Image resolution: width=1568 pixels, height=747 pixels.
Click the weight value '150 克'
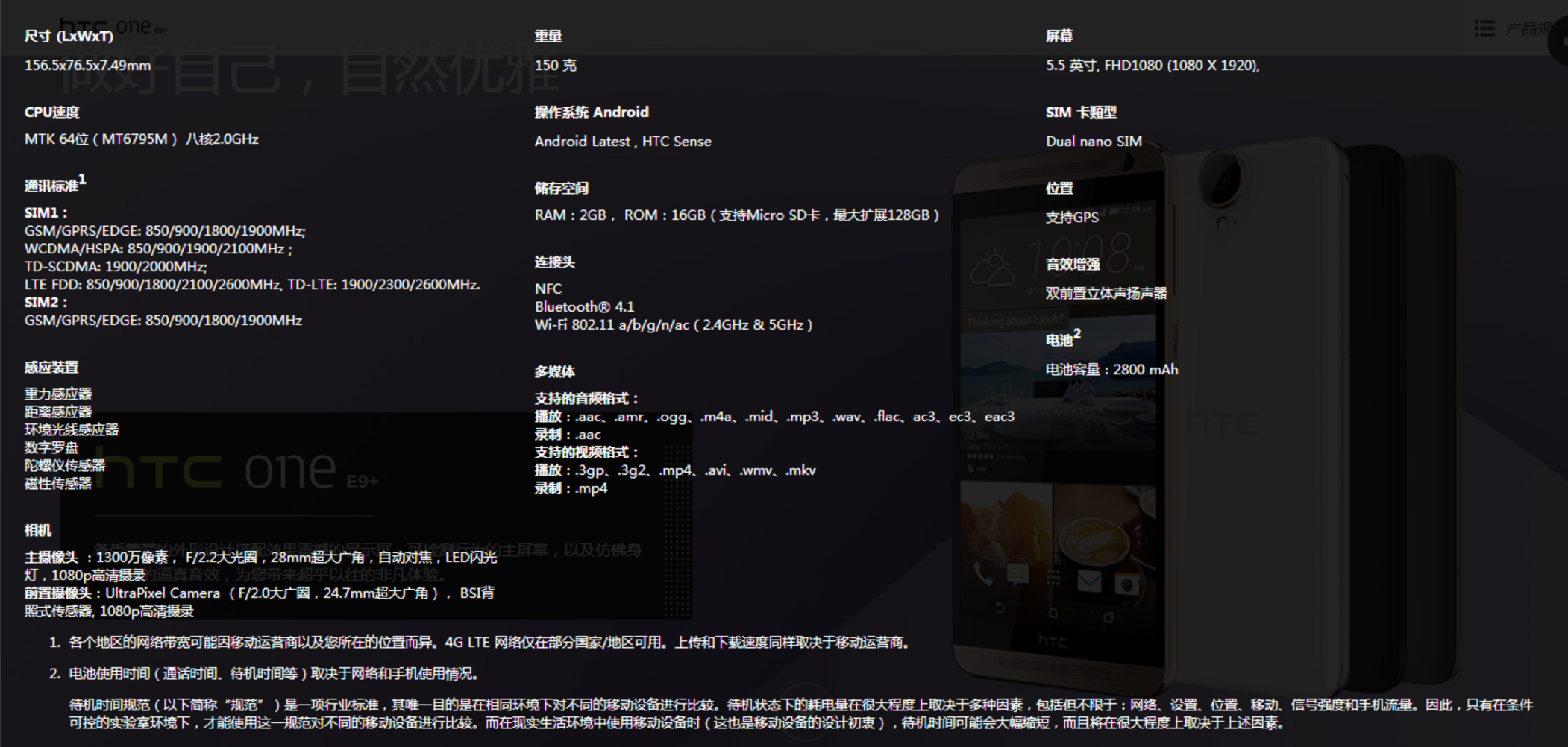[x=555, y=65]
